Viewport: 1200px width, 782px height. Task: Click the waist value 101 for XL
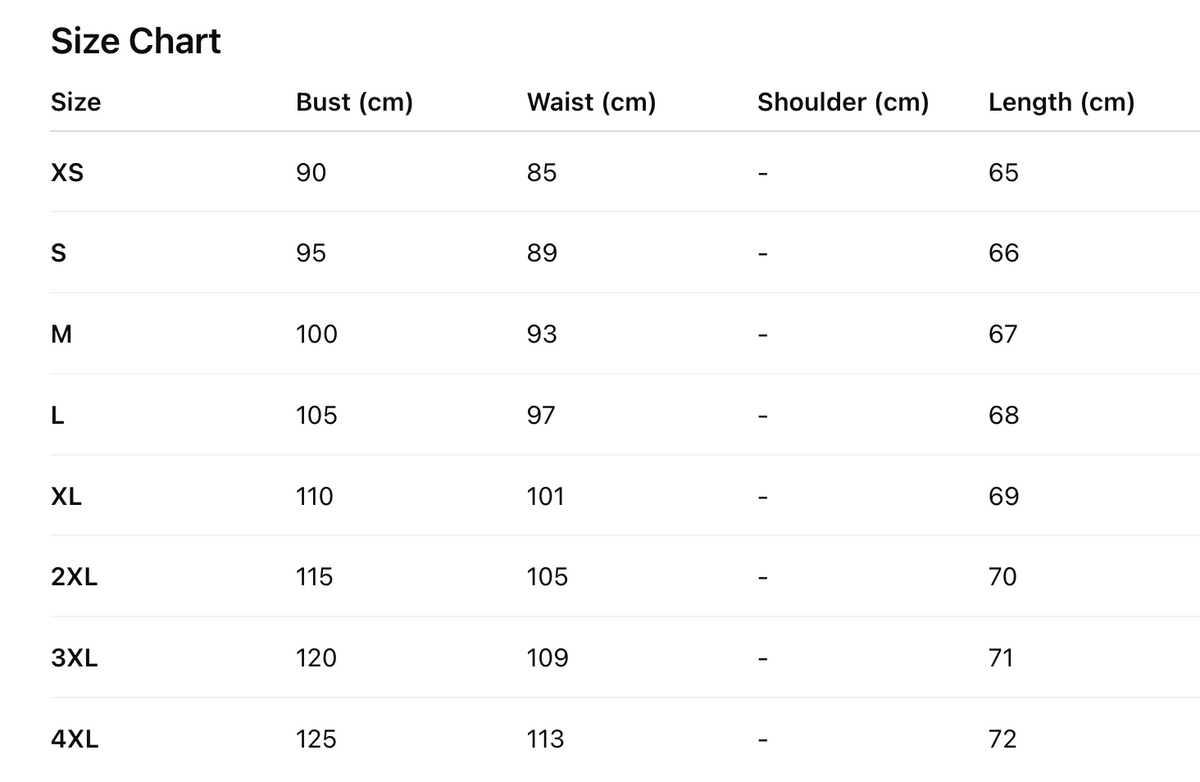click(545, 497)
